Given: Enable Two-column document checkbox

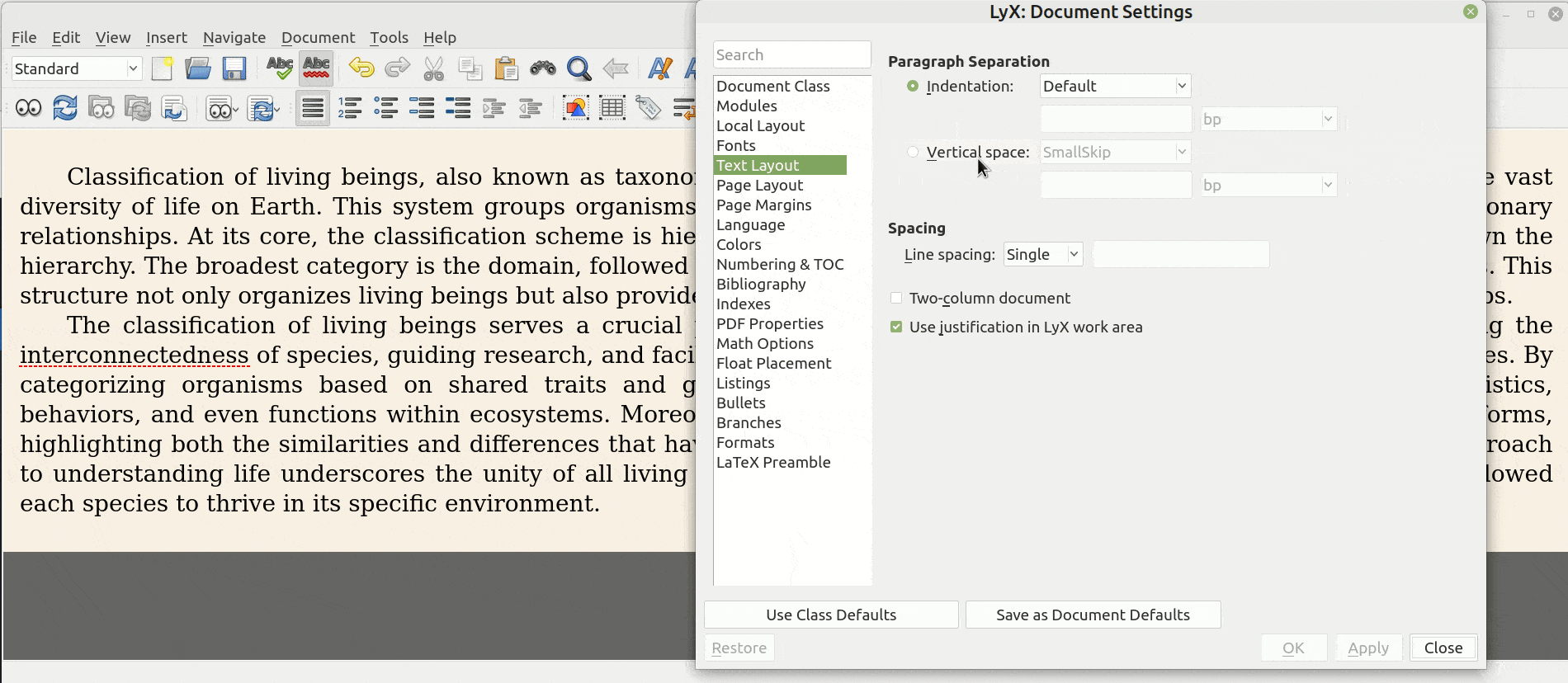Looking at the screenshot, I should click(x=896, y=298).
